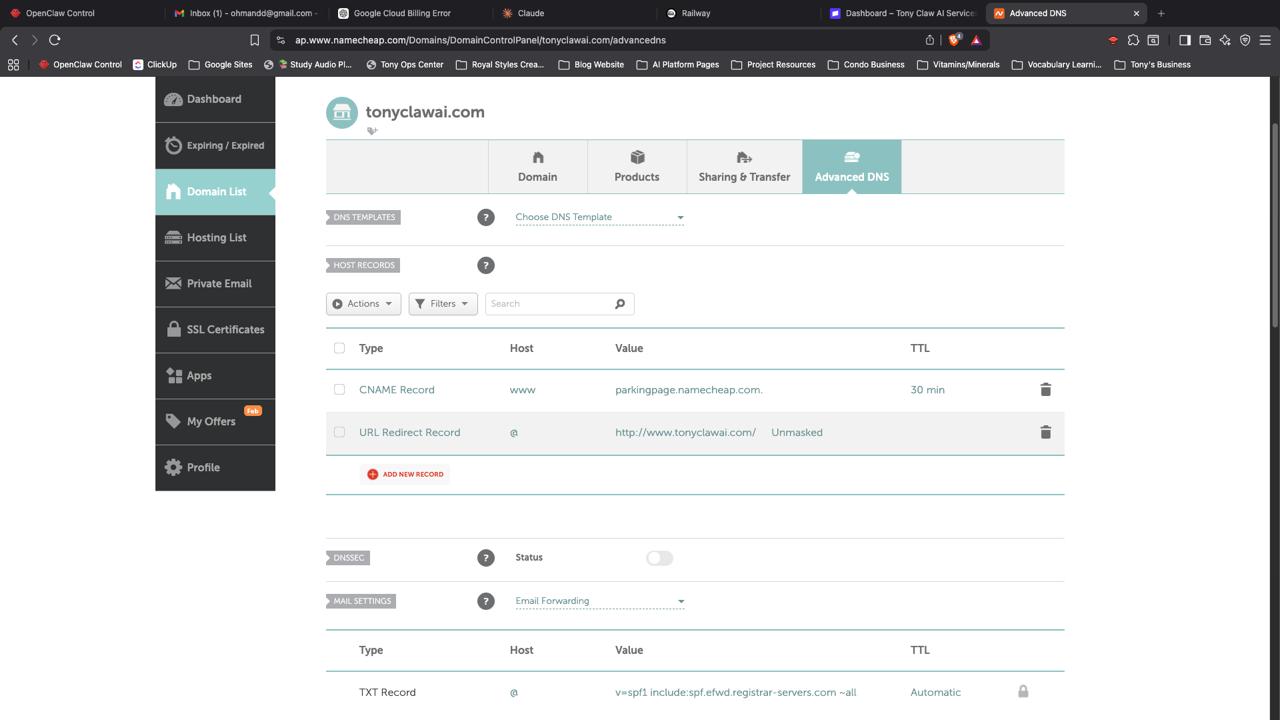Click the DNS Templates help question mark
1280x720 pixels.
(486, 217)
